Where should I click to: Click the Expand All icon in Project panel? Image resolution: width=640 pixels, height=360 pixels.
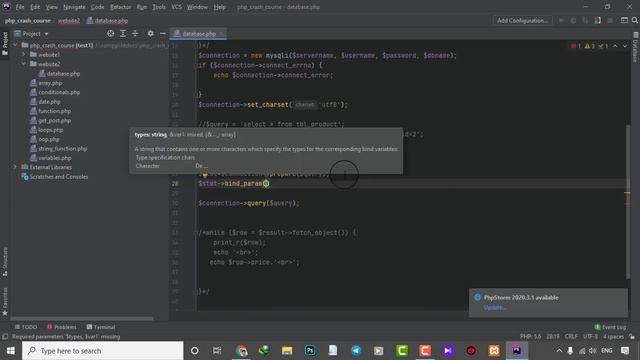point(123,33)
